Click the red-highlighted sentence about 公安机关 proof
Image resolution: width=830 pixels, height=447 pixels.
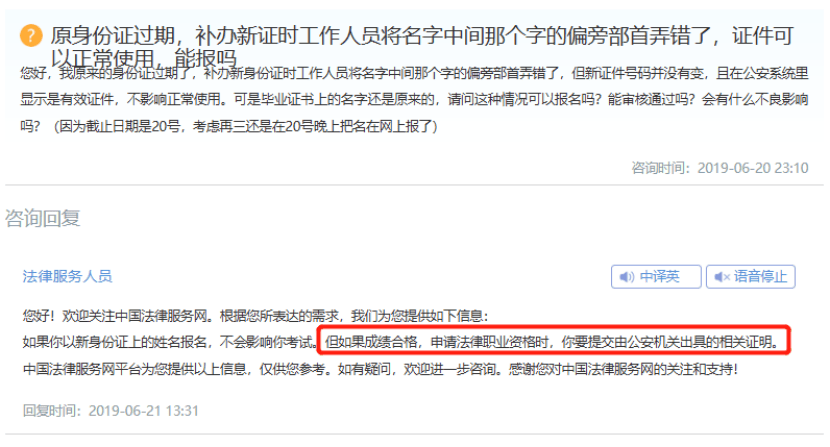click(x=554, y=342)
